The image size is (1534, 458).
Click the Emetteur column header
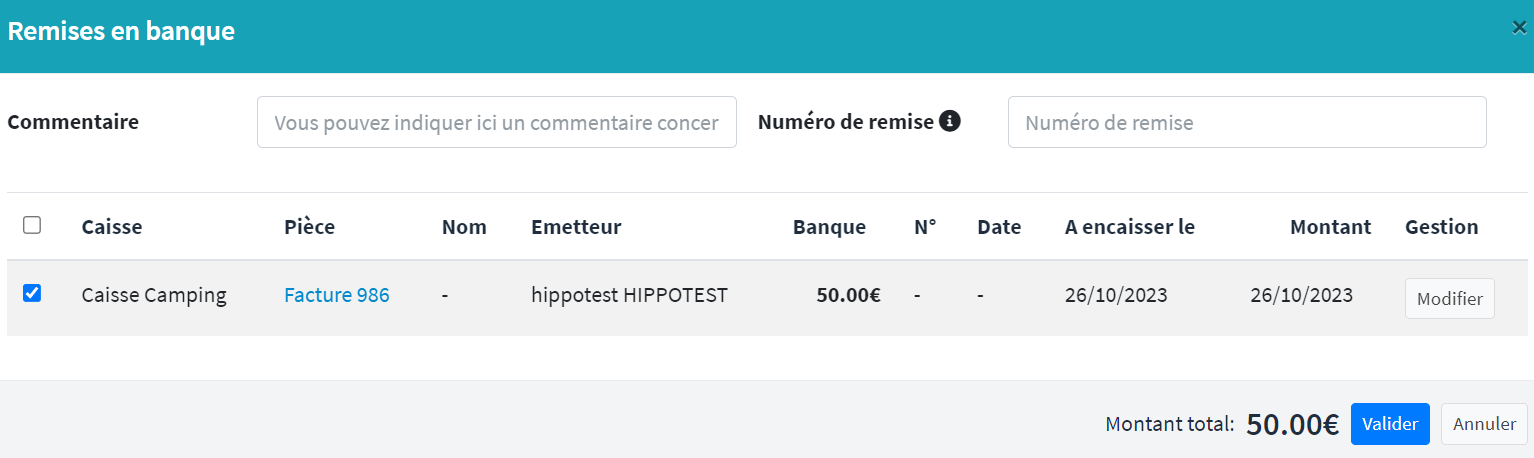[x=576, y=227]
